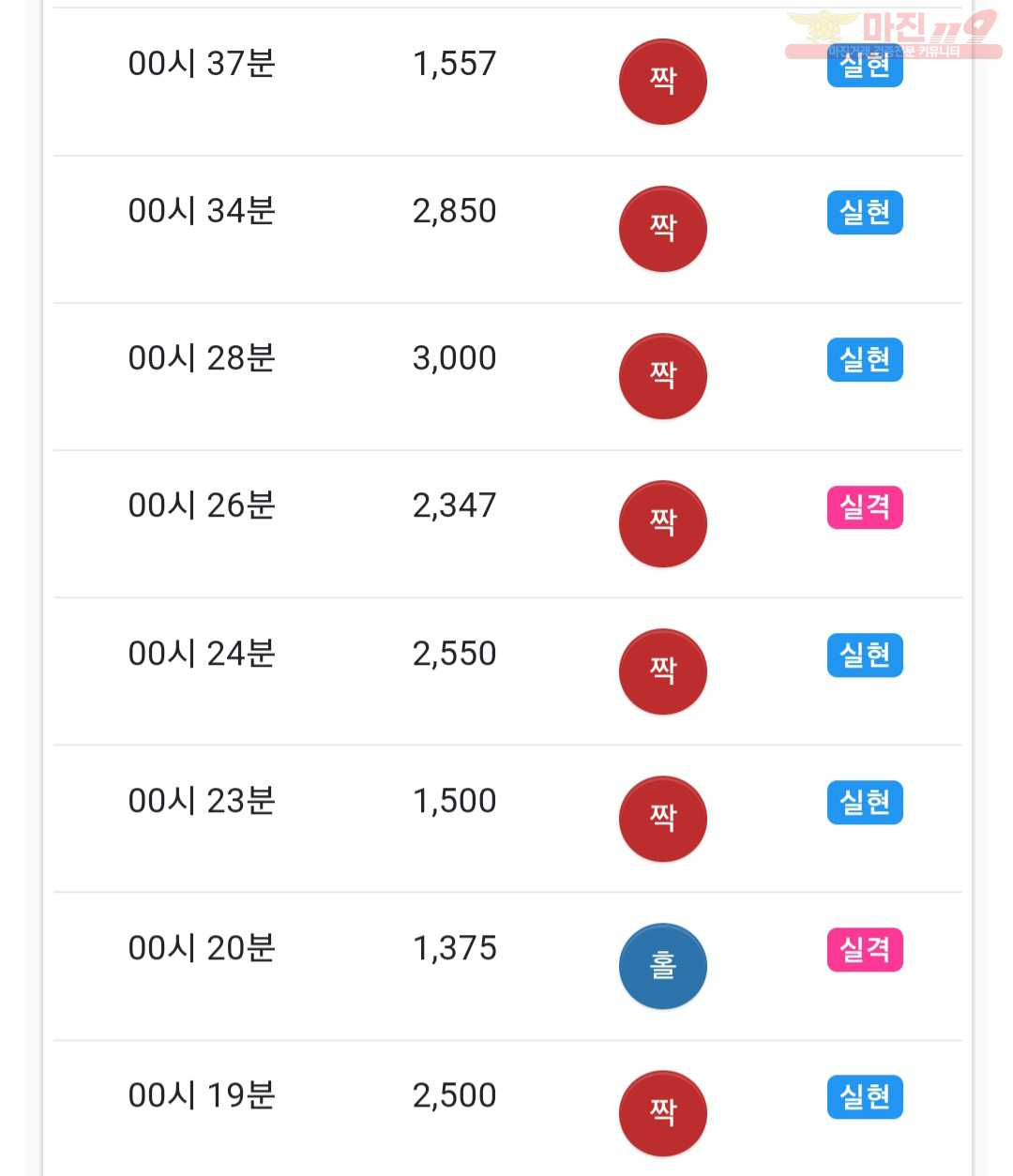Select the red 짝 circle in 00시 28분 row
The height and width of the screenshot is (1176, 1013).
[662, 376]
